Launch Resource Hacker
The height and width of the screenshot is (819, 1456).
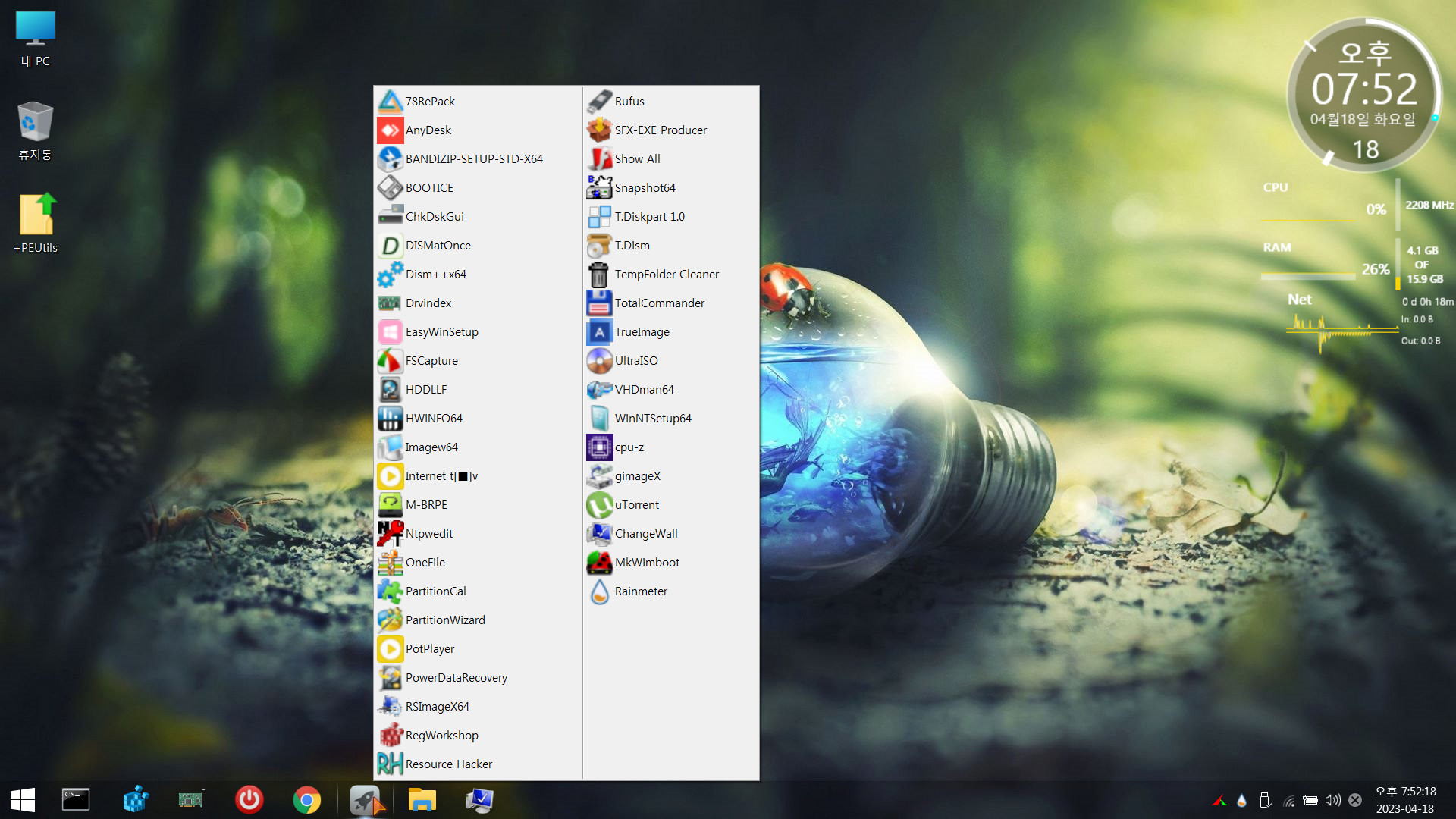coord(478,764)
